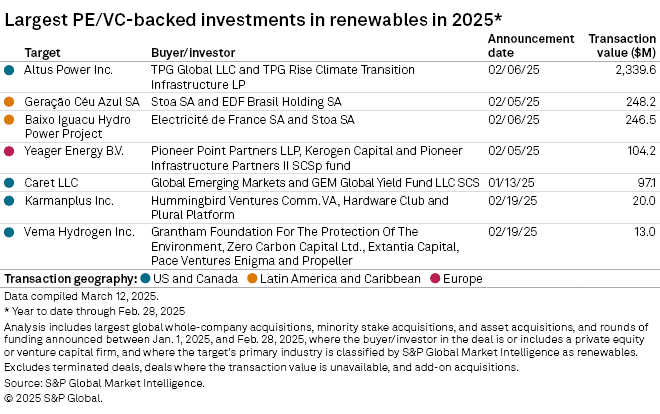Click the 2,339.6 transaction value cell
Viewport: 660px width, 414px height.
pyautogui.click(x=634, y=70)
